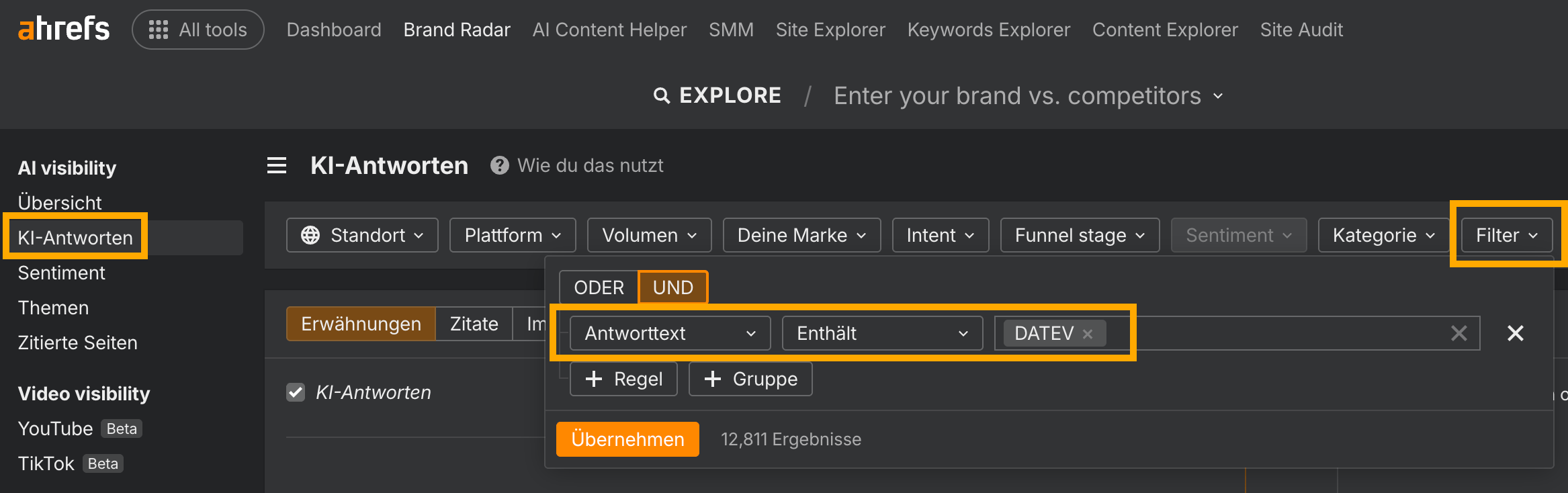Open the Plattform dropdown
Viewport: 1568px width, 493px height.
(x=513, y=235)
